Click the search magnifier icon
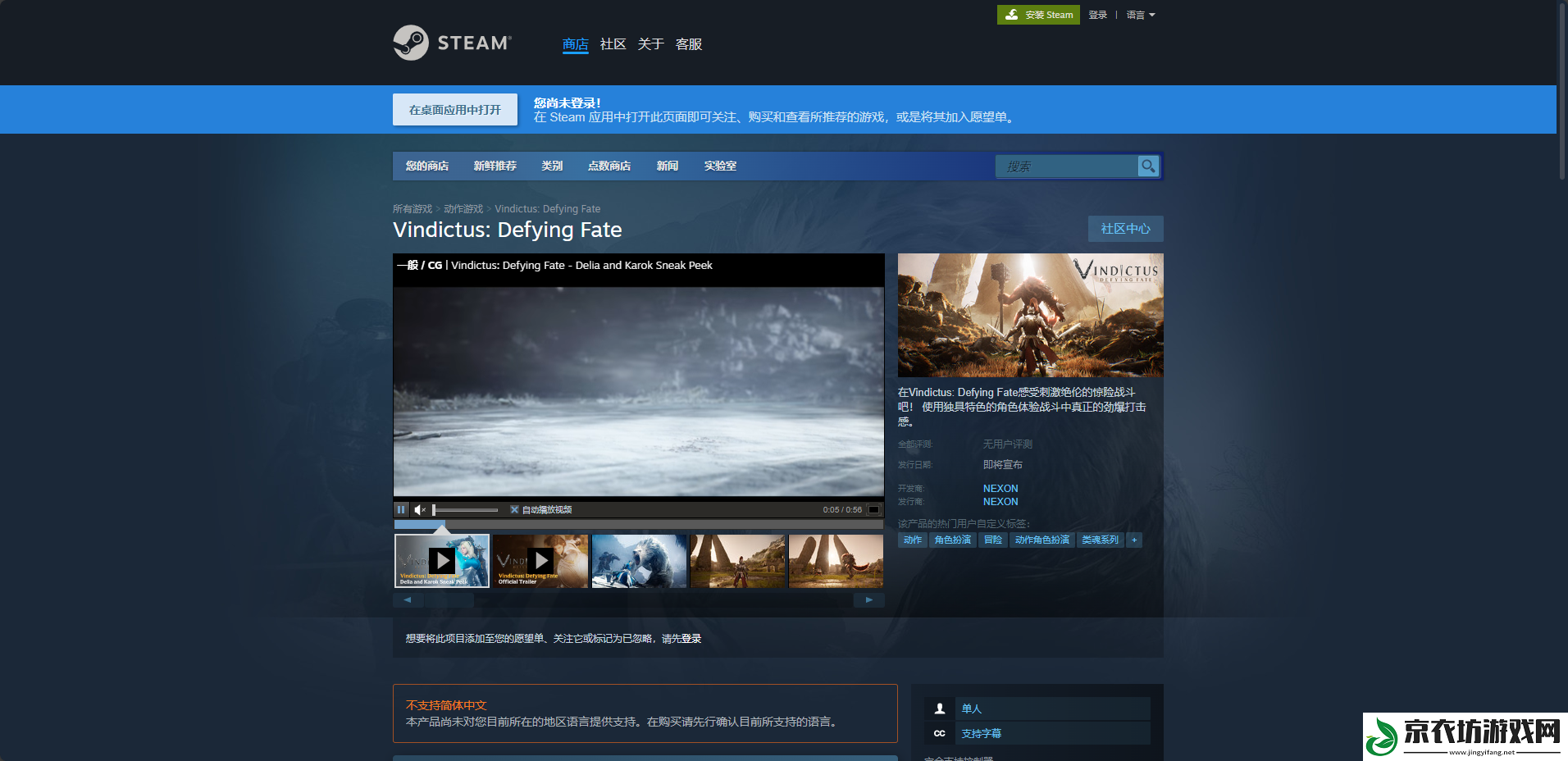This screenshot has width=1568, height=761. pos(1148,166)
